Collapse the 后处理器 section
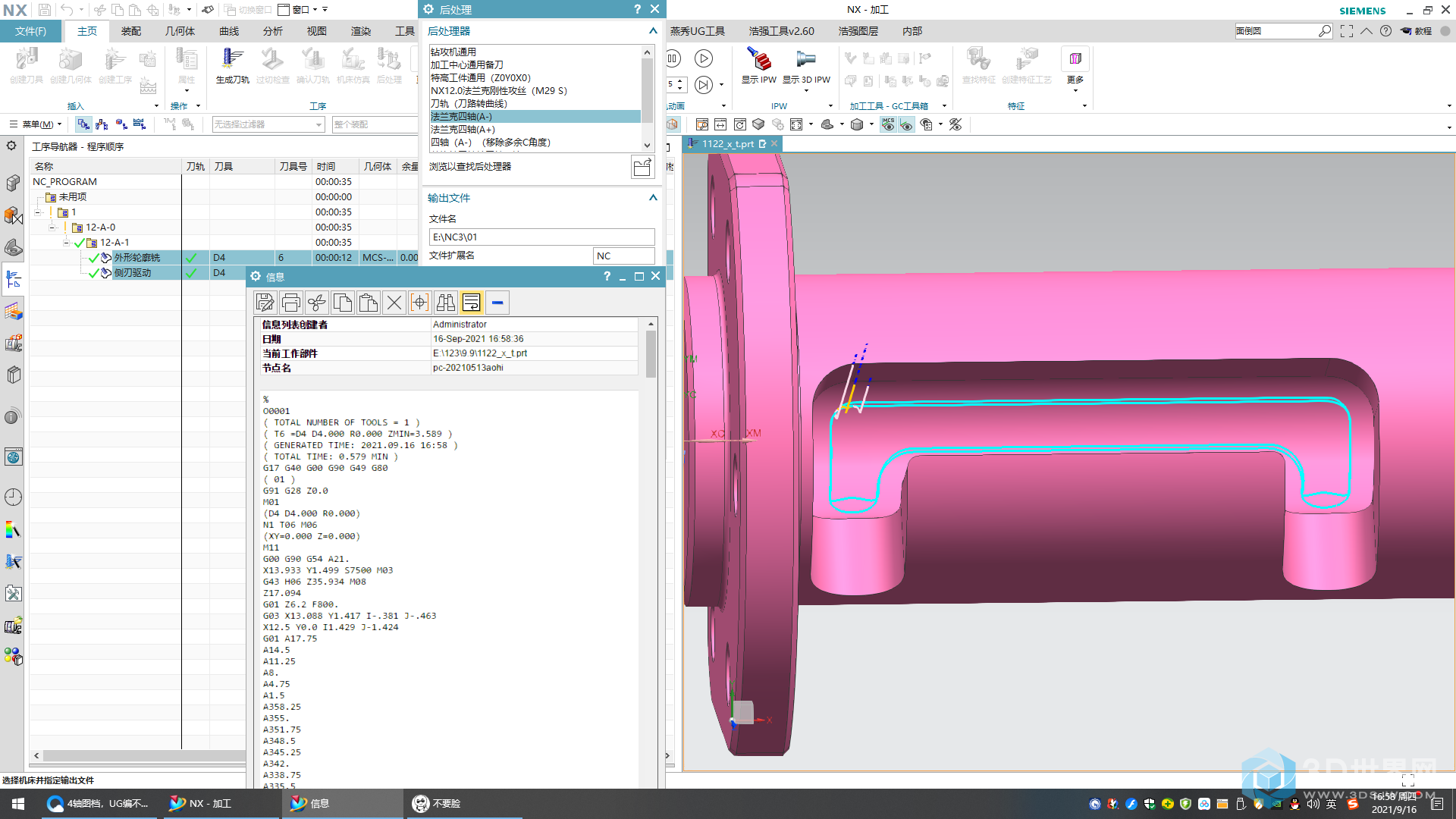This screenshot has height=819, width=1456. tap(653, 31)
